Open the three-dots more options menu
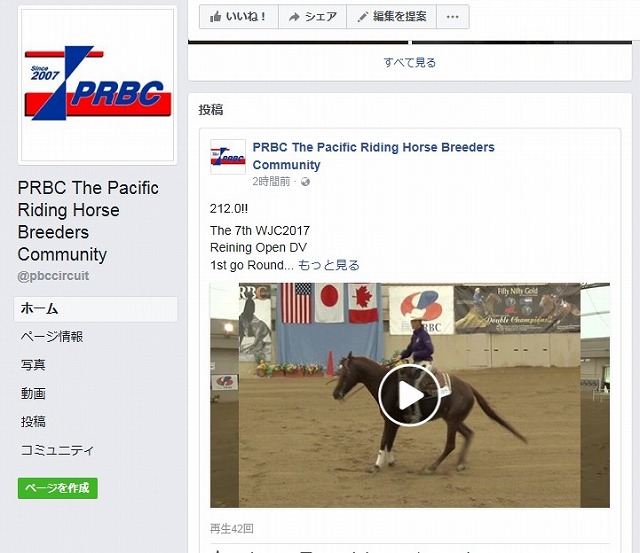 coord(453,17)
